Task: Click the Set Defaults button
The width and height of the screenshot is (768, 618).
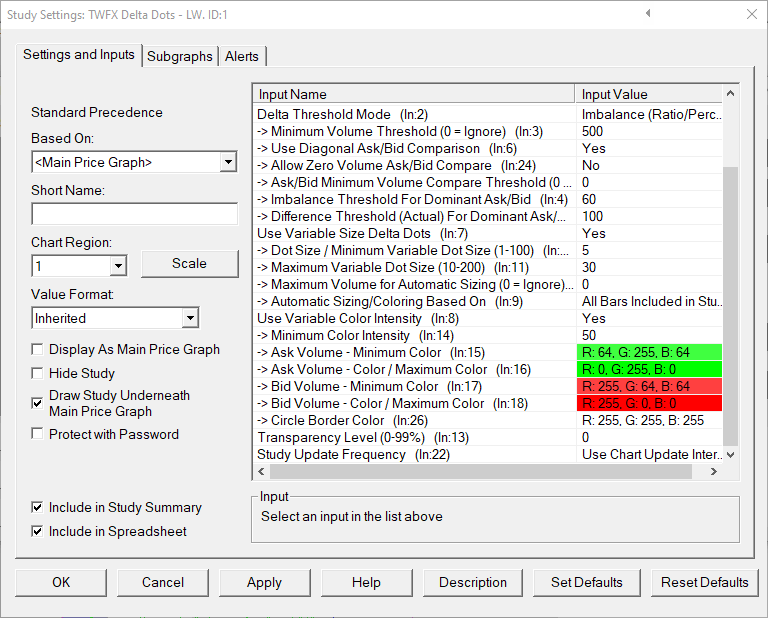Action: point(587,582)
